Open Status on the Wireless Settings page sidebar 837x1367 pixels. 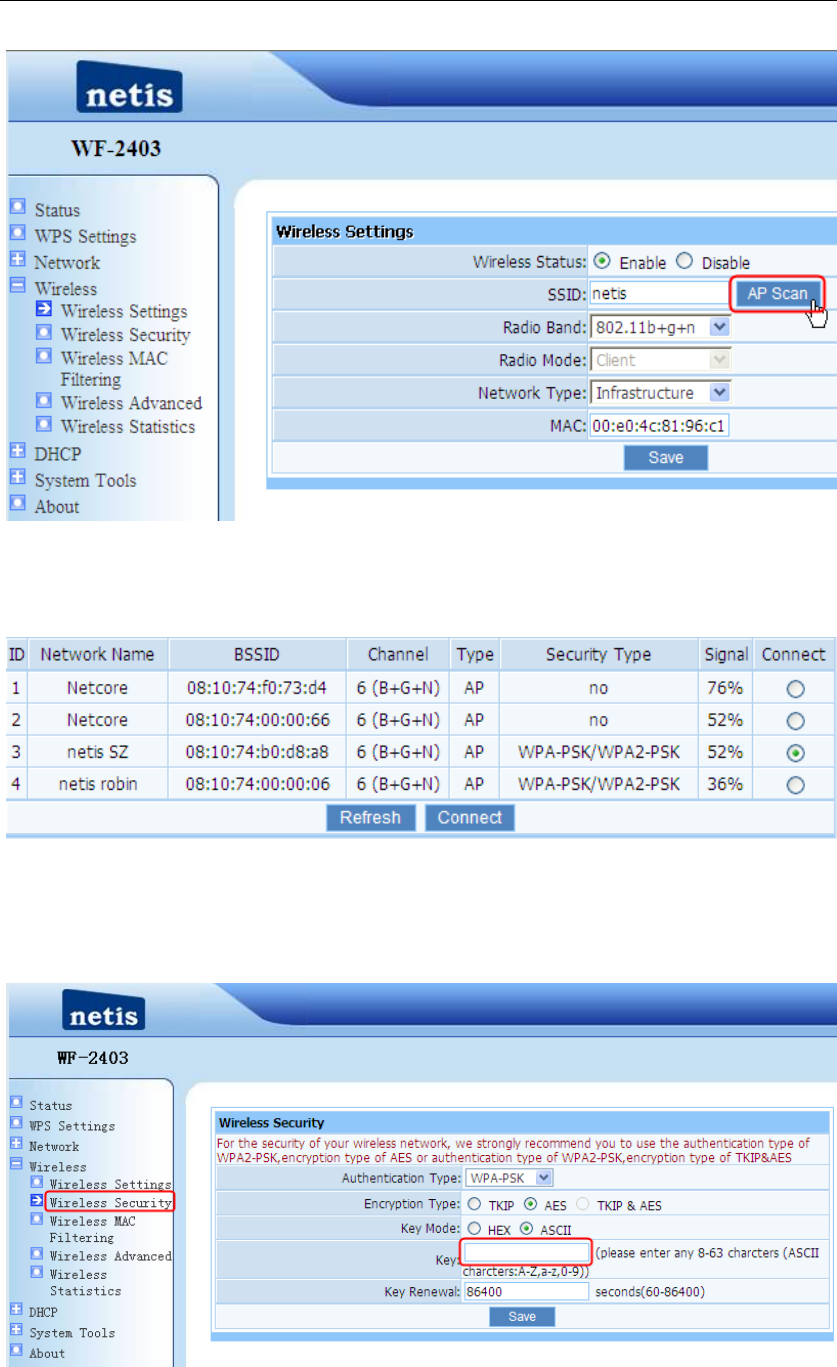tap(57, 210)
